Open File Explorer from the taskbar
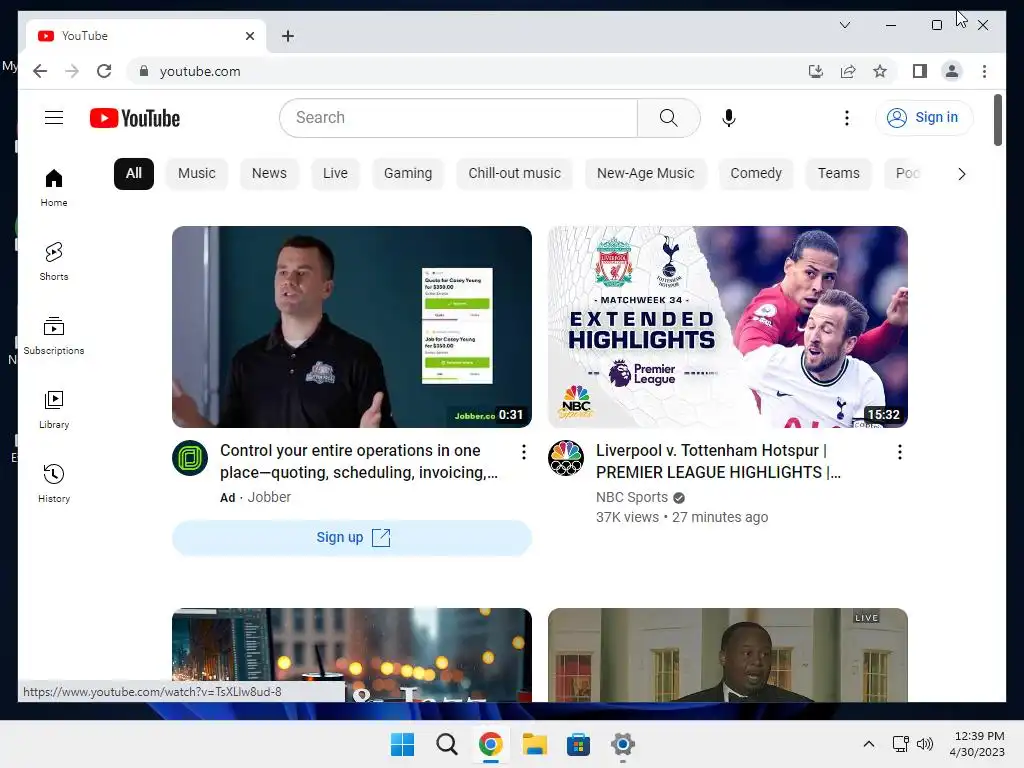The width and height of the screenshot is (1024, 768). [534, 744]
